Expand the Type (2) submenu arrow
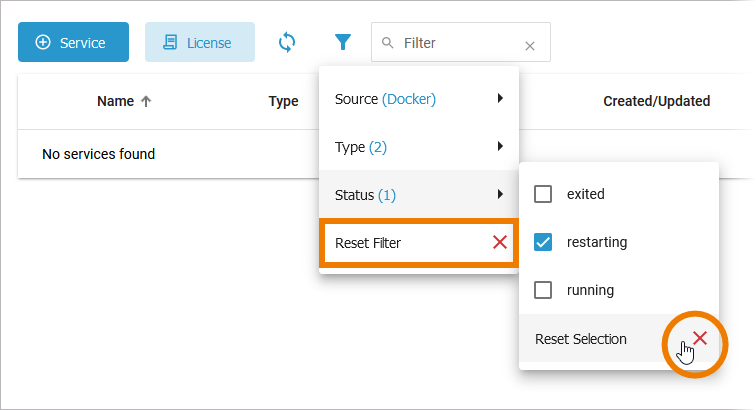This screenshot has width=756, height=410. click(499, 146)
